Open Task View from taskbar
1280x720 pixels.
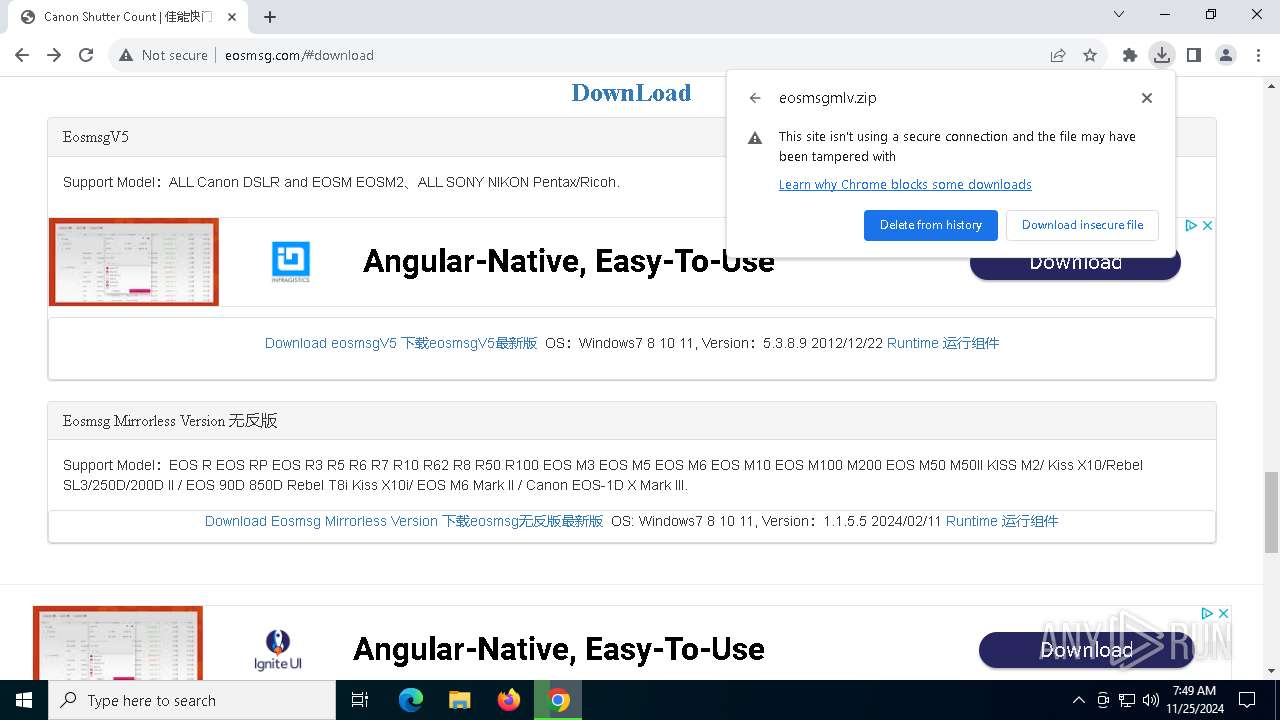click(x=360, y=700)
